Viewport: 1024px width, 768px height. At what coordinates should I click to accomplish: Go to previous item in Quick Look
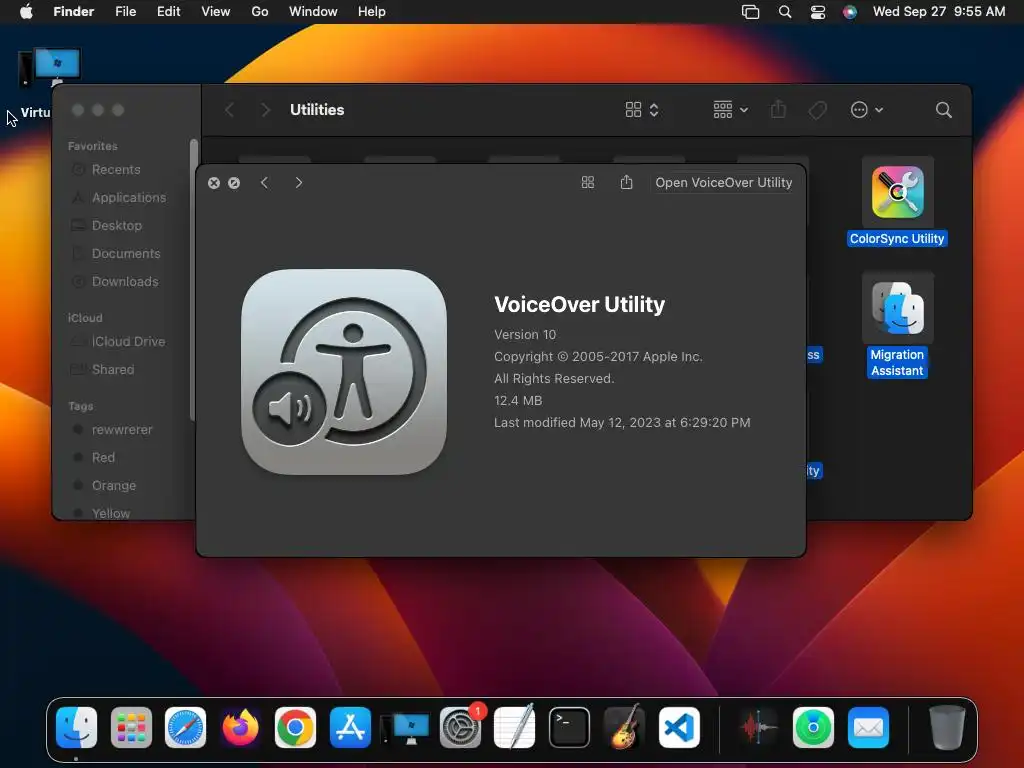tap(264, 183)
